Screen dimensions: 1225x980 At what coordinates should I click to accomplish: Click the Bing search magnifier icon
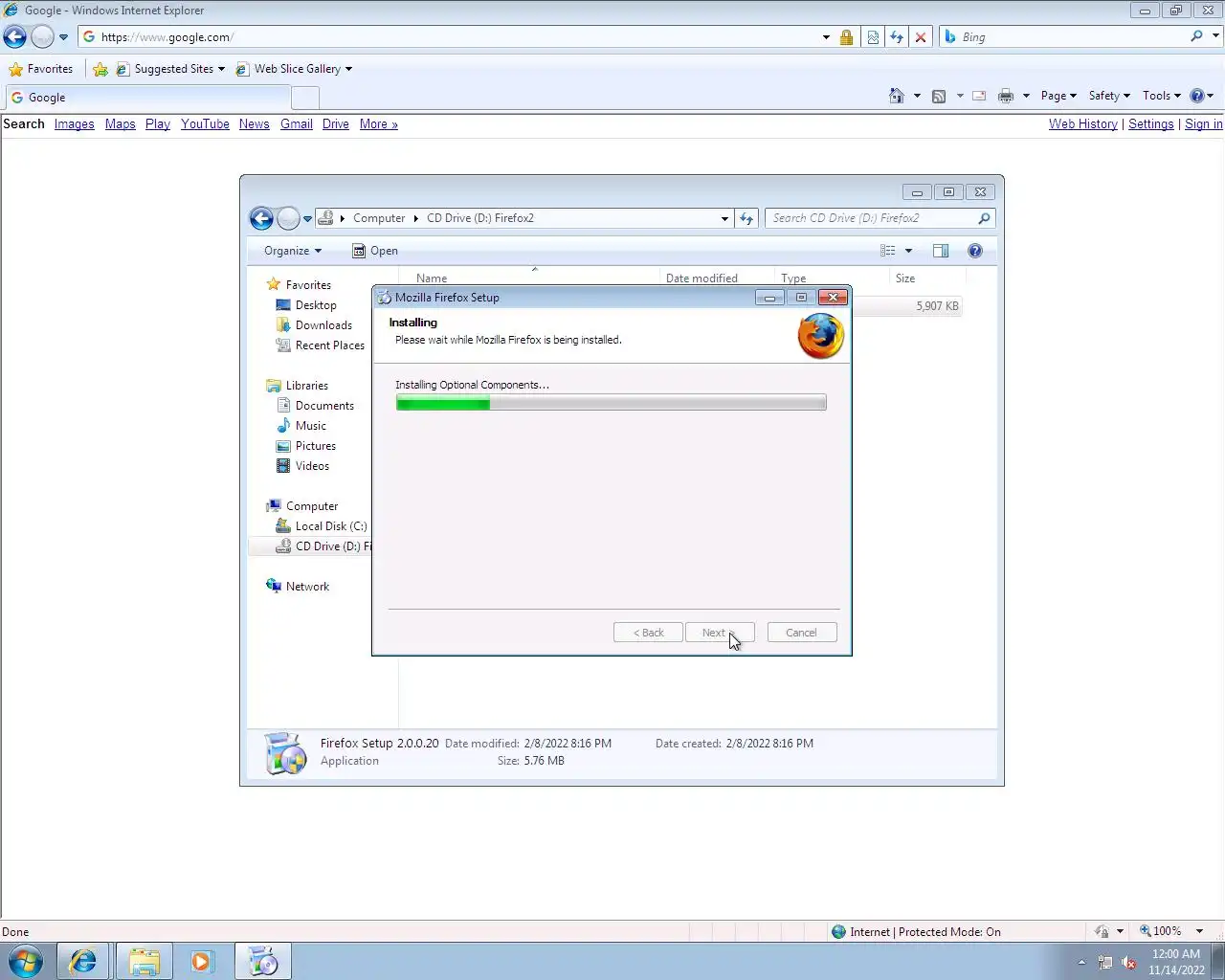[1196, 36]
